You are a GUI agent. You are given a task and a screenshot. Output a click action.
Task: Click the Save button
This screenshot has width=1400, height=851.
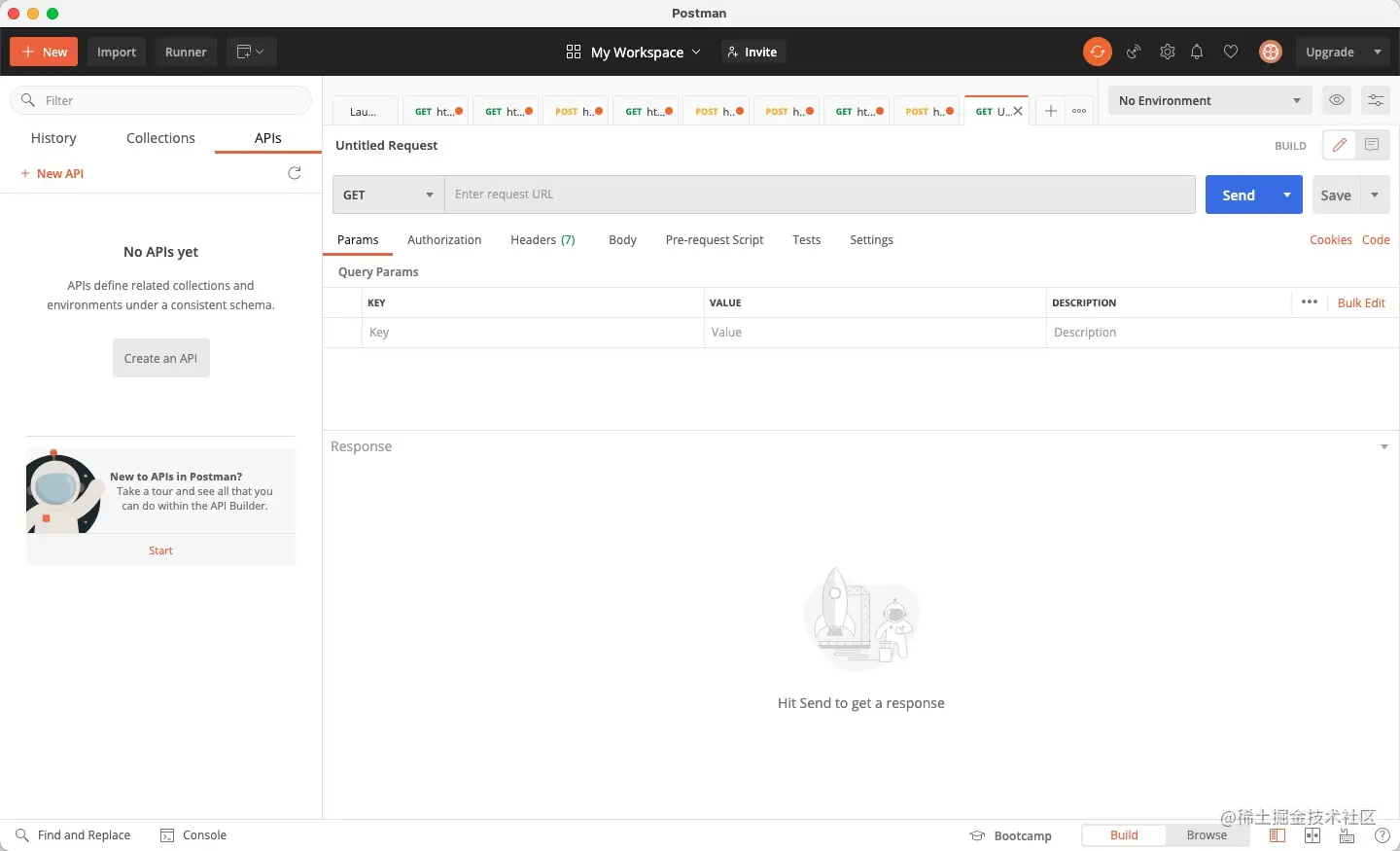point(1336,195)
